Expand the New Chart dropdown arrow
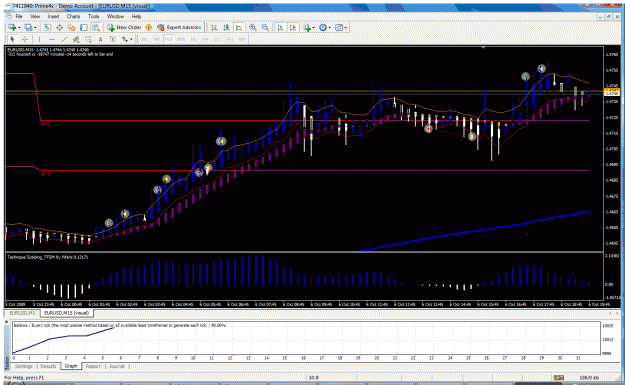 pos(19,28)
